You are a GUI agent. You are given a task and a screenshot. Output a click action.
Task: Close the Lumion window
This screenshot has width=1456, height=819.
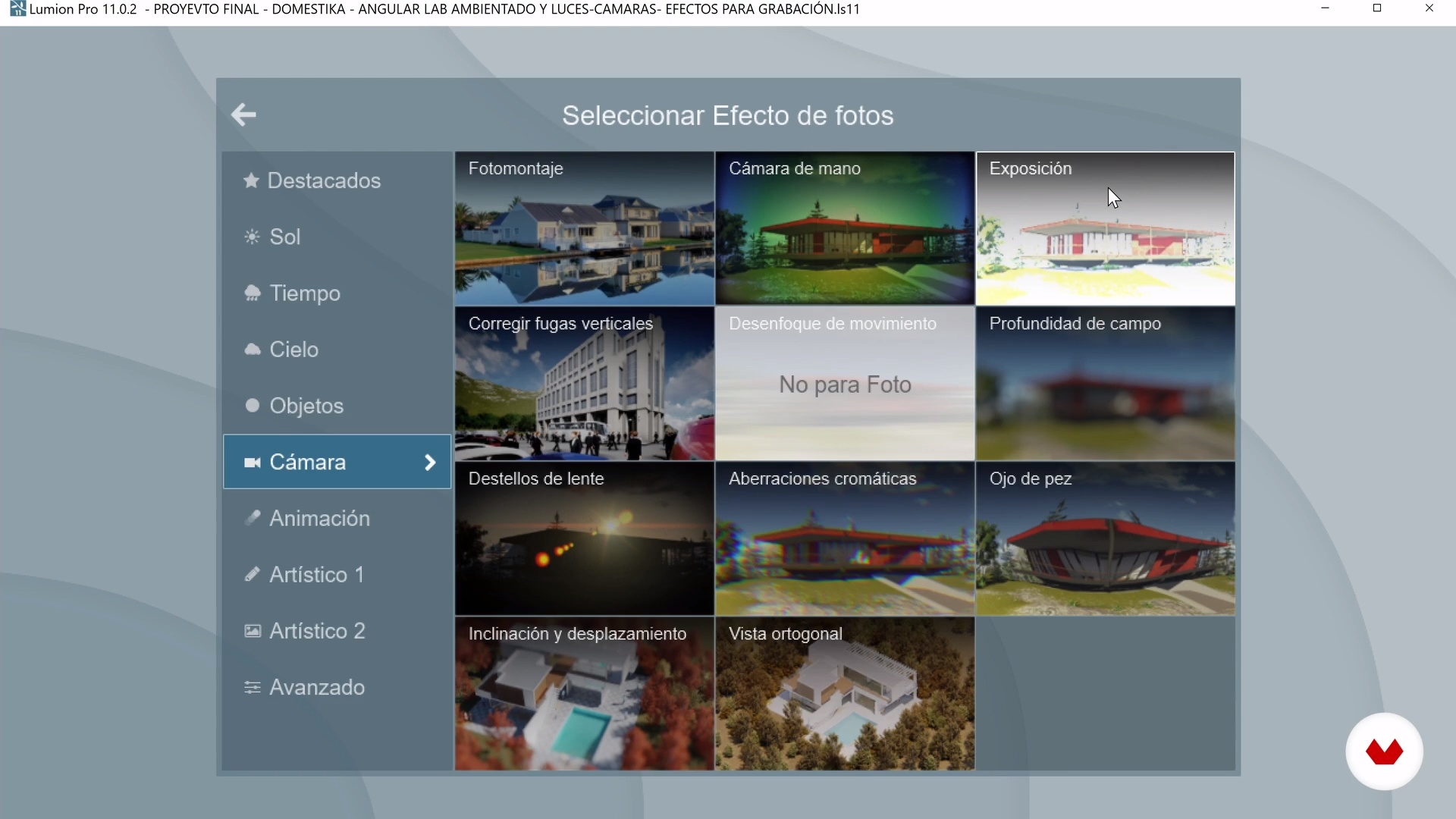[1429, 8]
